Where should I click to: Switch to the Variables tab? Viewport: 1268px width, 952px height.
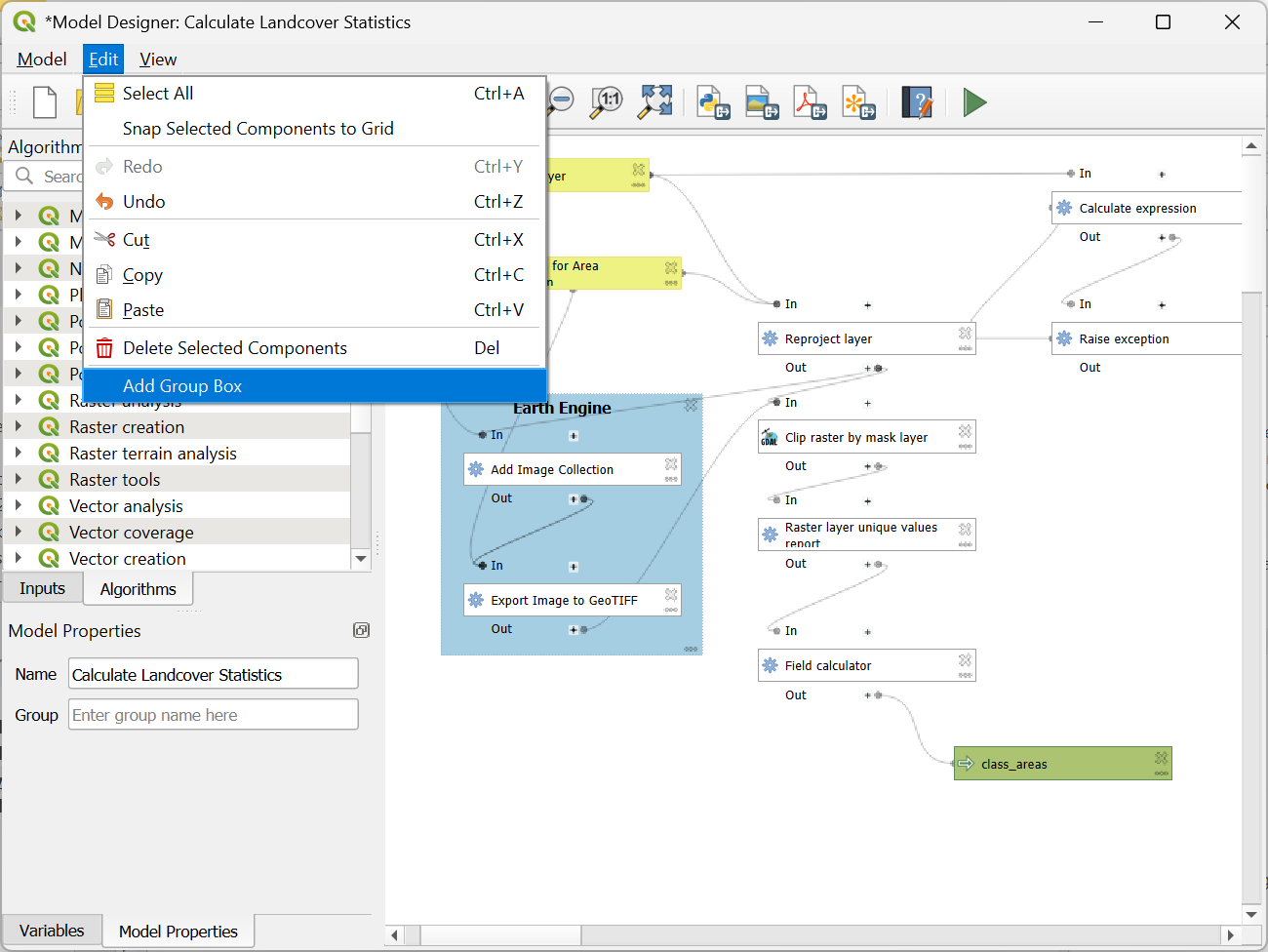click(x=52, y=931)
